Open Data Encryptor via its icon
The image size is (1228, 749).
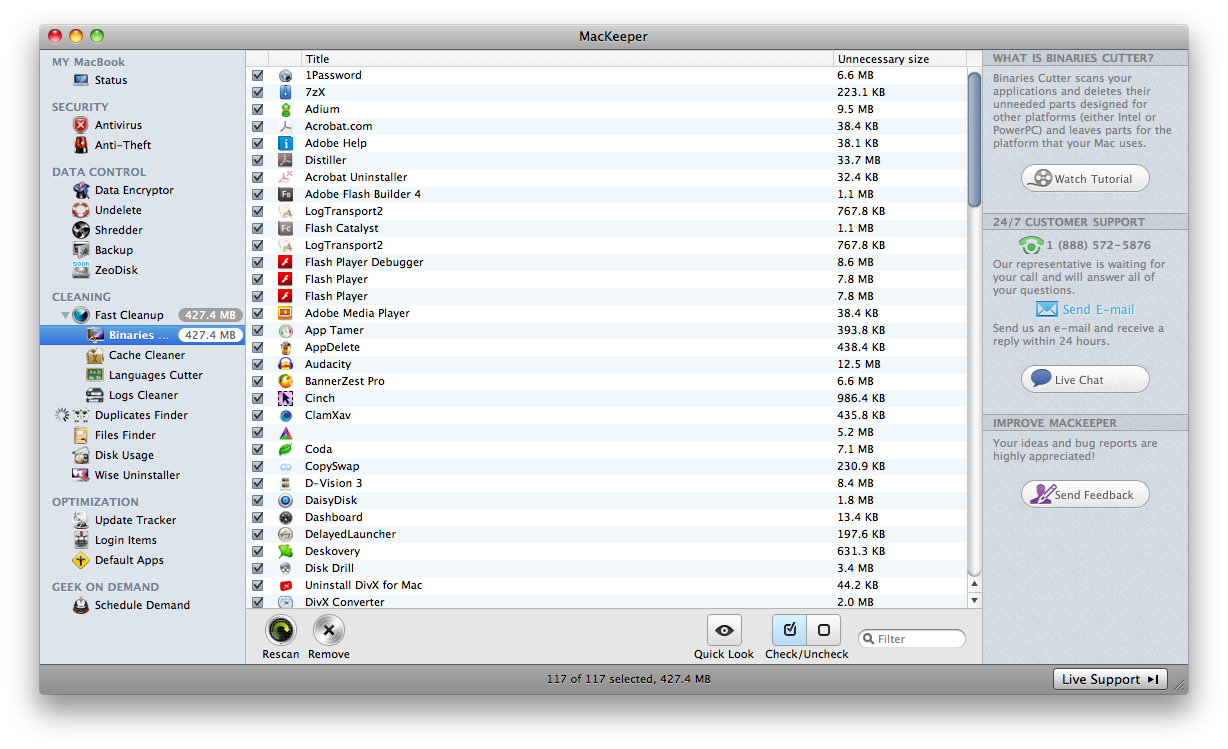point(81,190)
